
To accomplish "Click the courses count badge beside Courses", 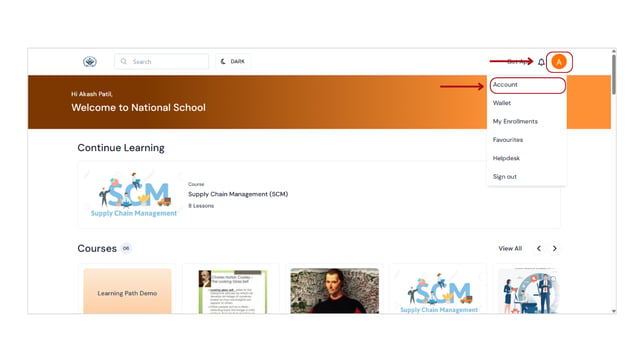I will 126,249.
